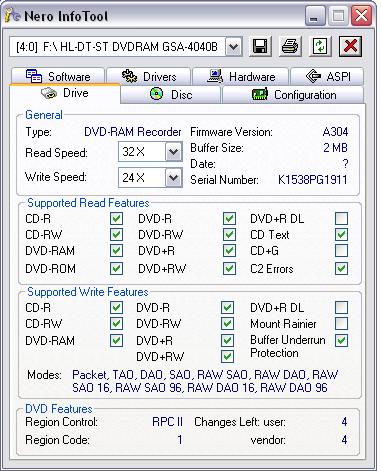
Task: Click the red X exit icon in toolbar
Action: (350, 46)
